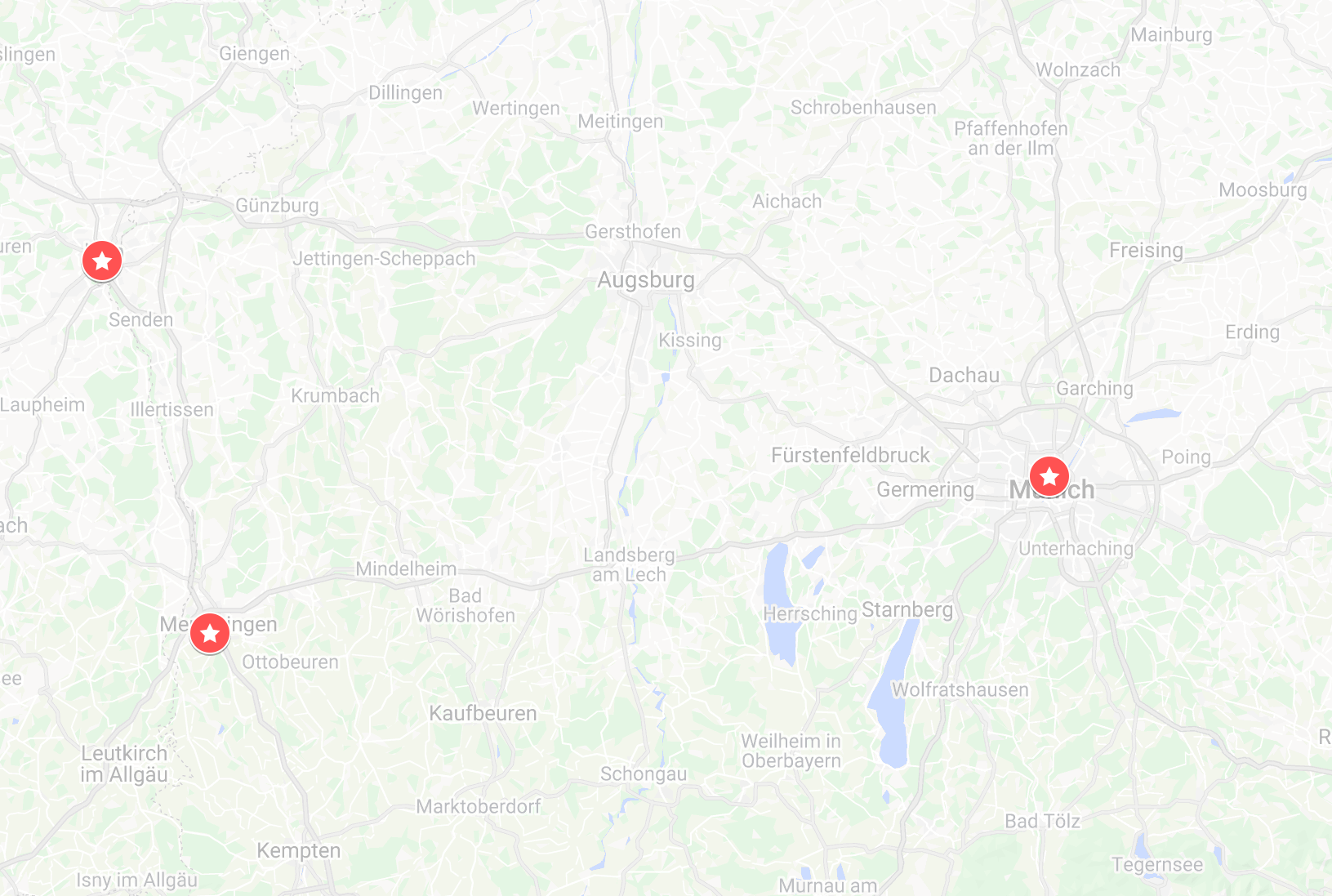Click the Germering town label

tap(925, 490)
